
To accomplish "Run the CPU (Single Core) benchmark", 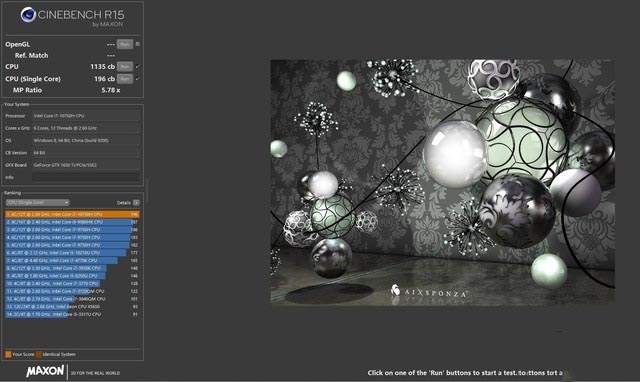I will 125,79.
